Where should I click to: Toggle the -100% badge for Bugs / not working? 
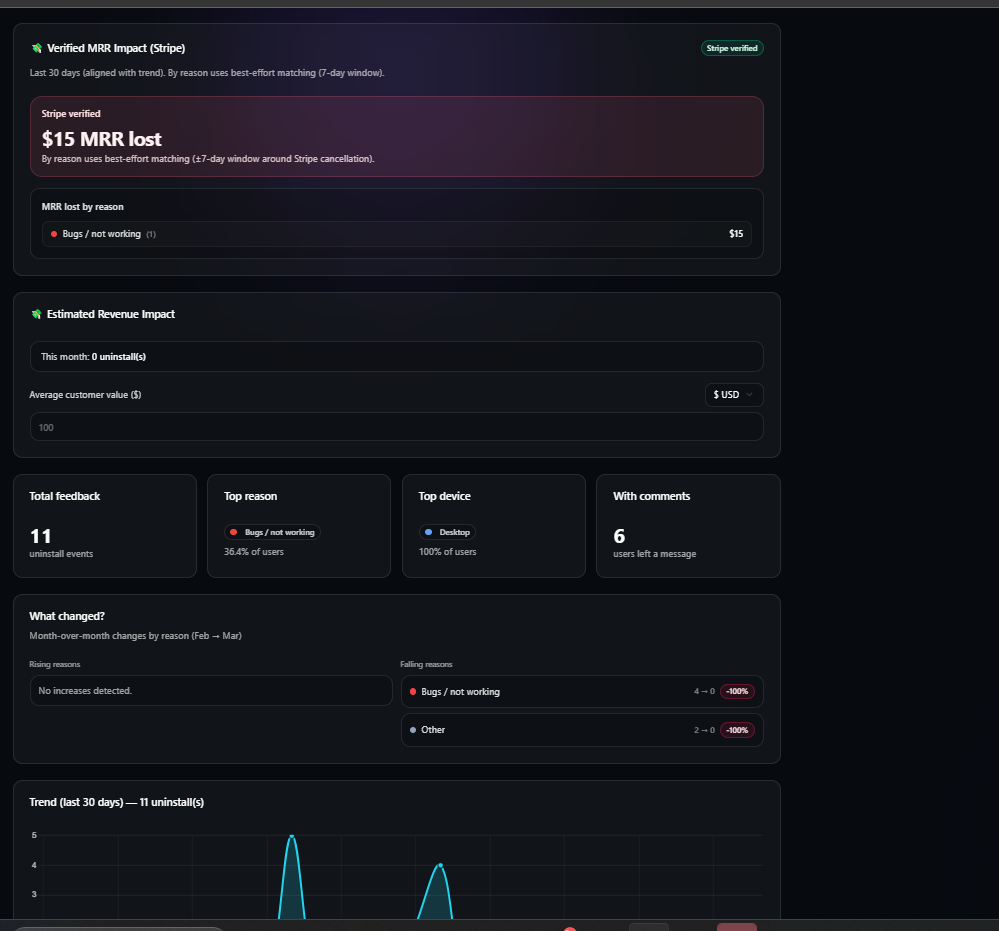737,691
